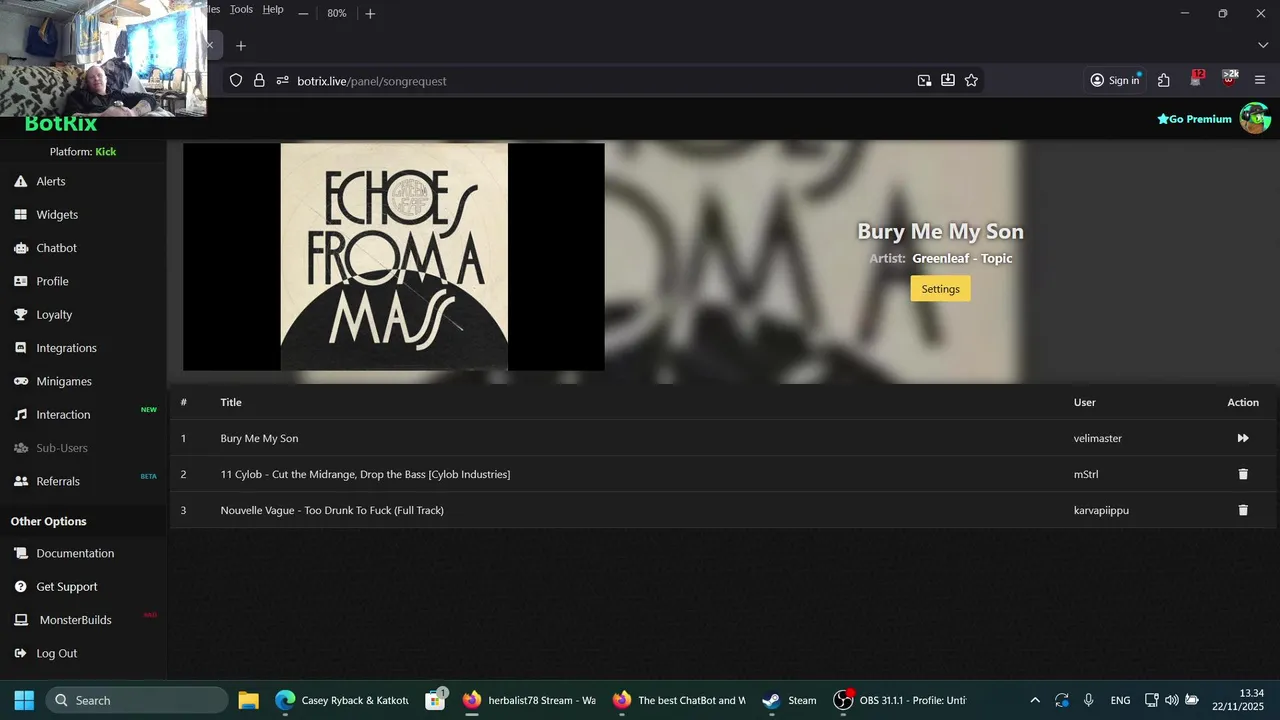
Task: Open the Help menu
Action: point(273,9)
